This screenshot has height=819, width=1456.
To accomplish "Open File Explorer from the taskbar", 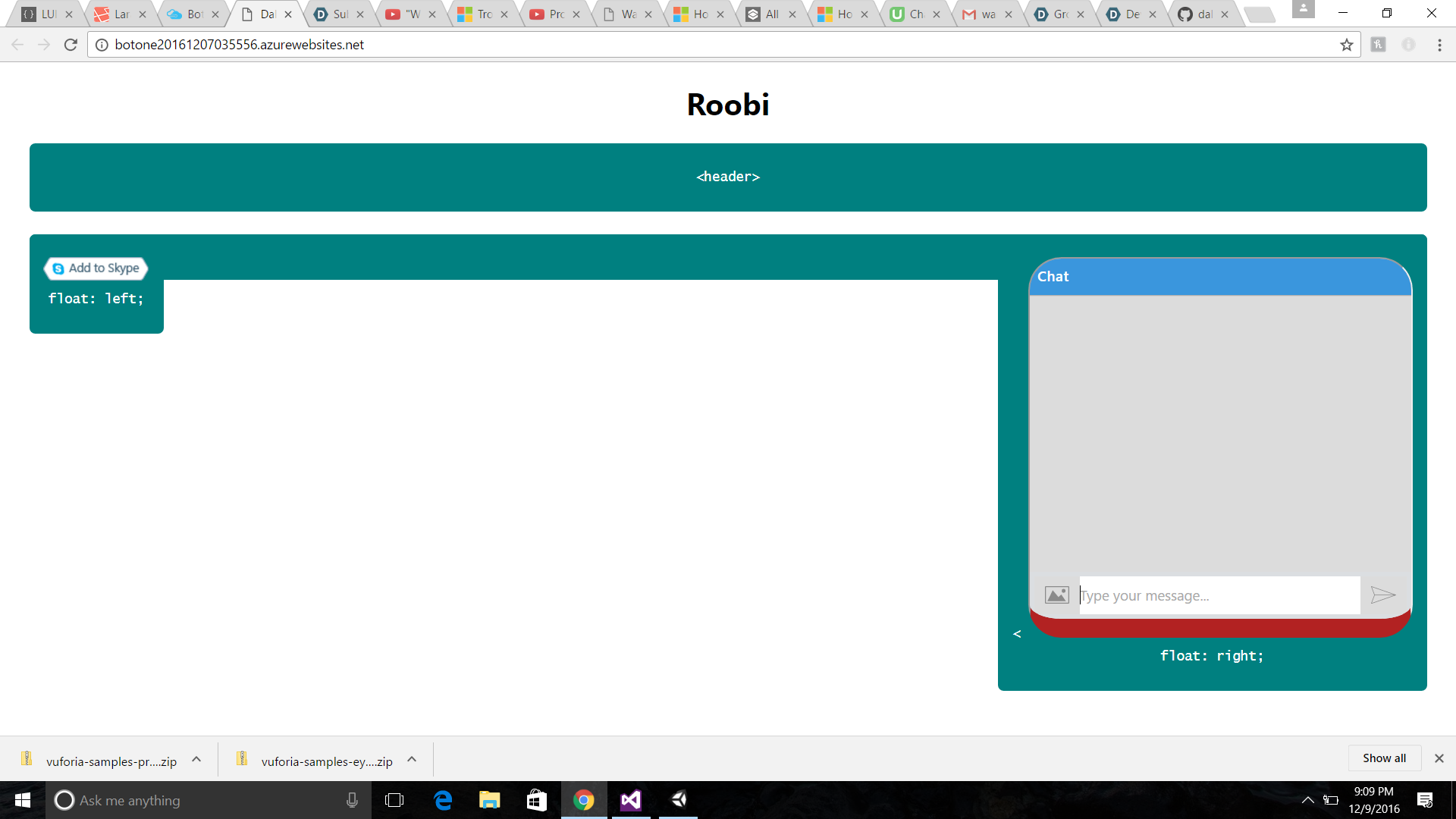I will pyautogui.click(x=490, y=800).
